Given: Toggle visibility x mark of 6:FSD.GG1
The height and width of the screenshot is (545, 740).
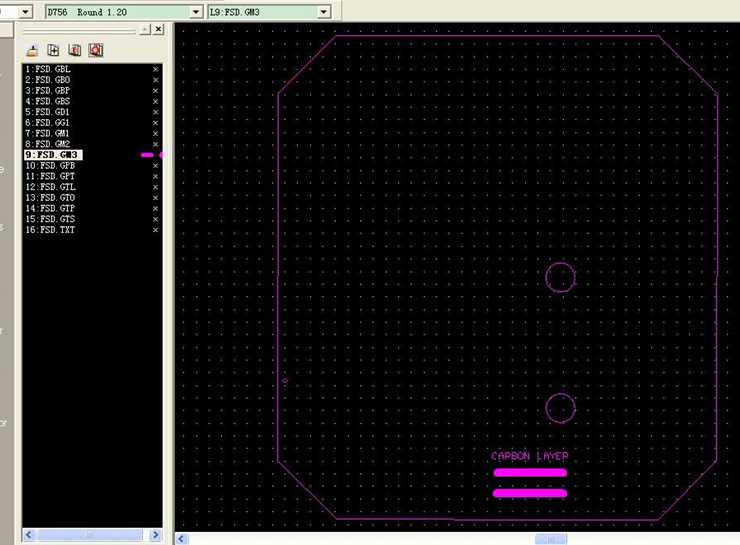Looking at the screenshot, I should point(155,123).
